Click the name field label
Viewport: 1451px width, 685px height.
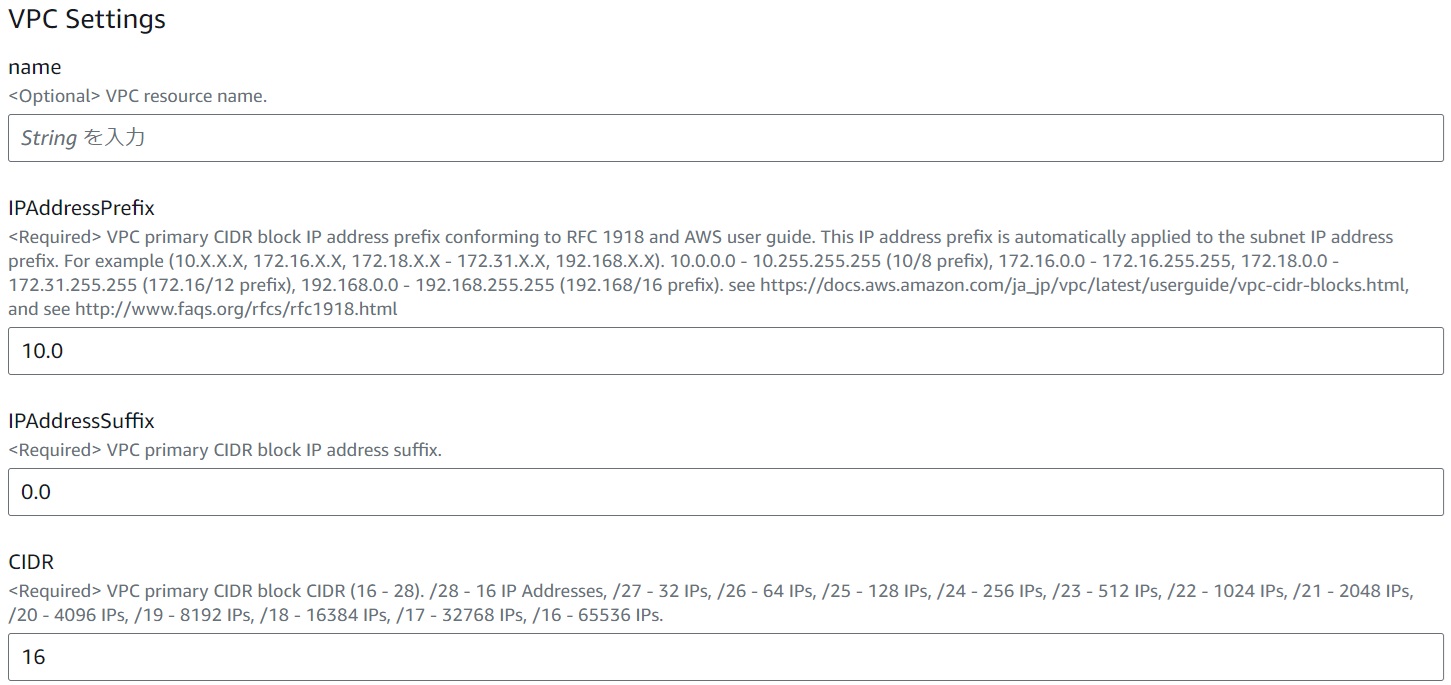pos(35,67)
